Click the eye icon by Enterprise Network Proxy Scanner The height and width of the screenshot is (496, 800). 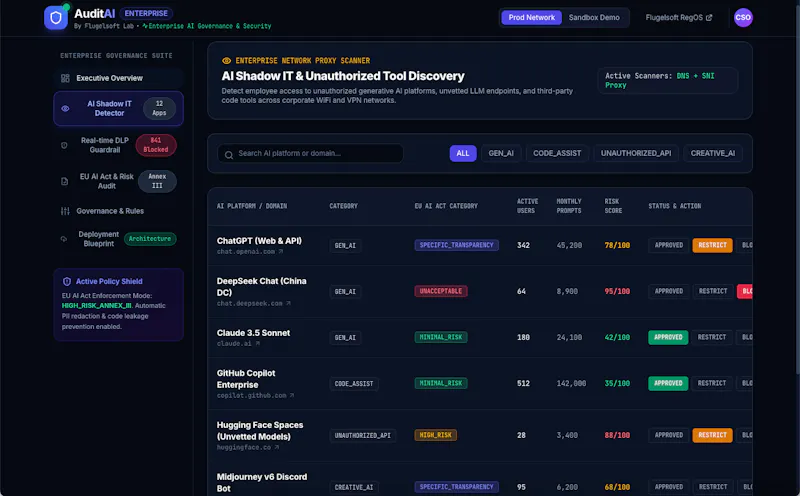click(227, 61)
